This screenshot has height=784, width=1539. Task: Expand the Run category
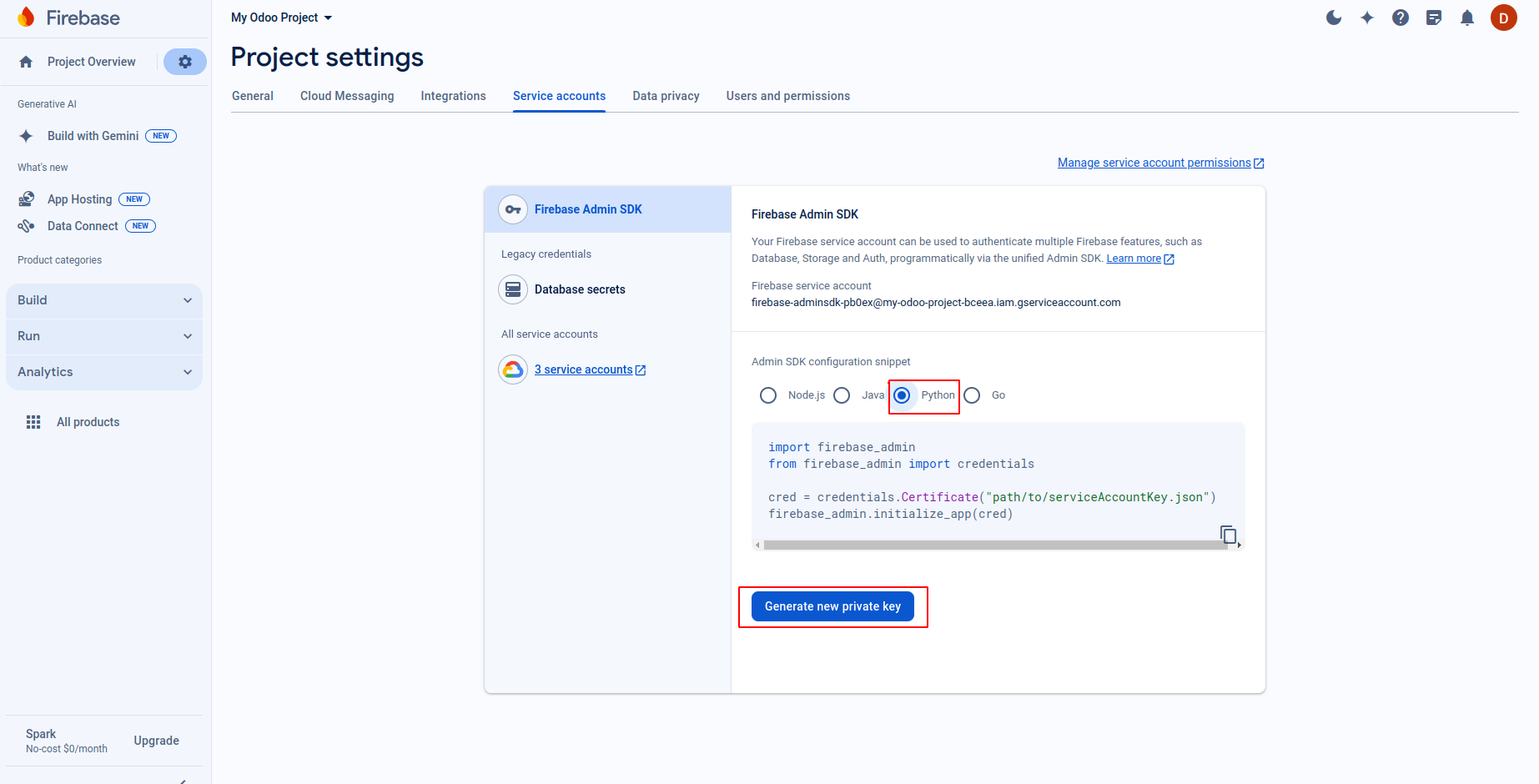click(104, 336)
